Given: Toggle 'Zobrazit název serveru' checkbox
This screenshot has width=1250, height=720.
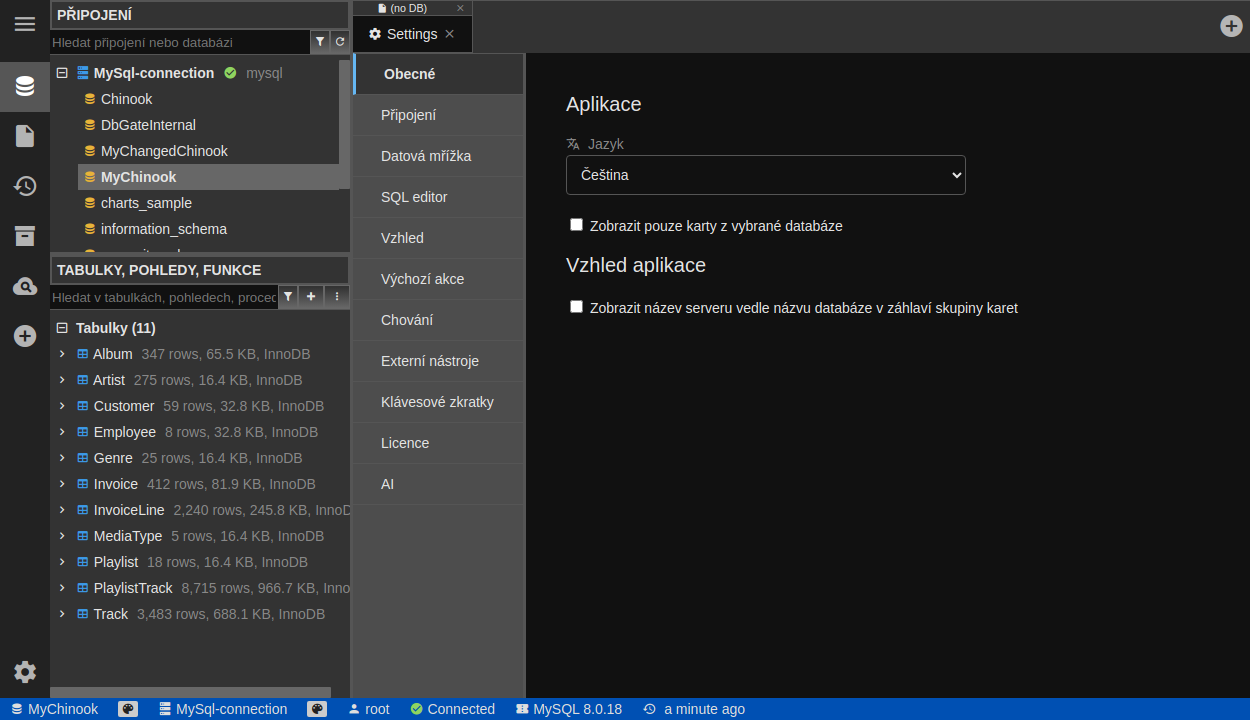Looking at the screenshot, I should tap(576, 307).
